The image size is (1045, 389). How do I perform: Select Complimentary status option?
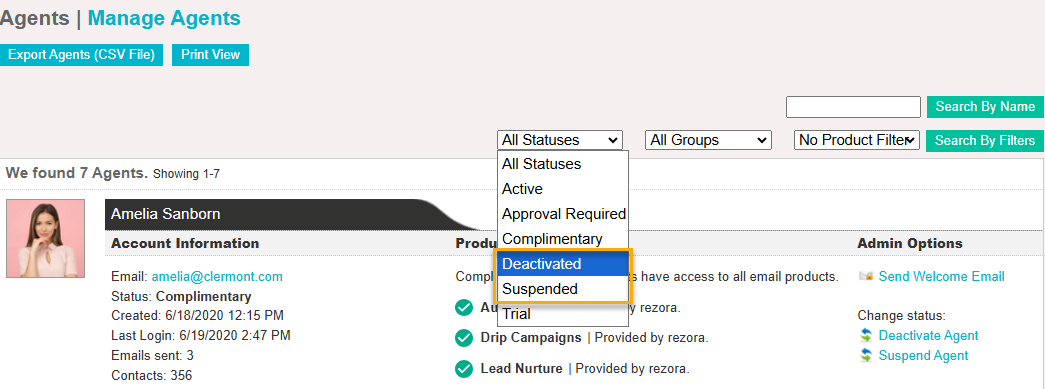coord(562,238)
